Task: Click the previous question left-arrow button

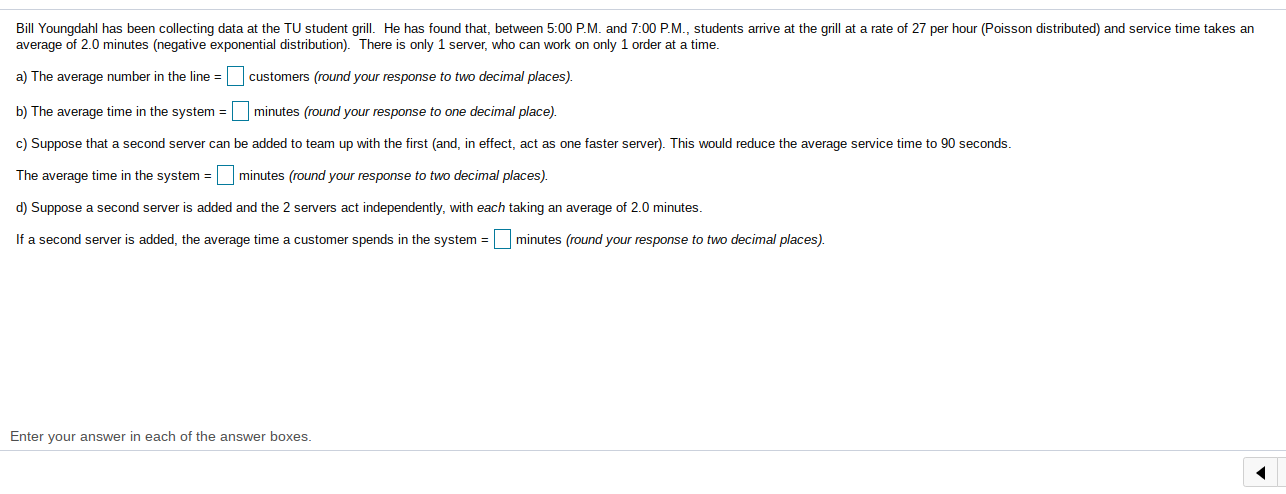Action: [1259, 472]
